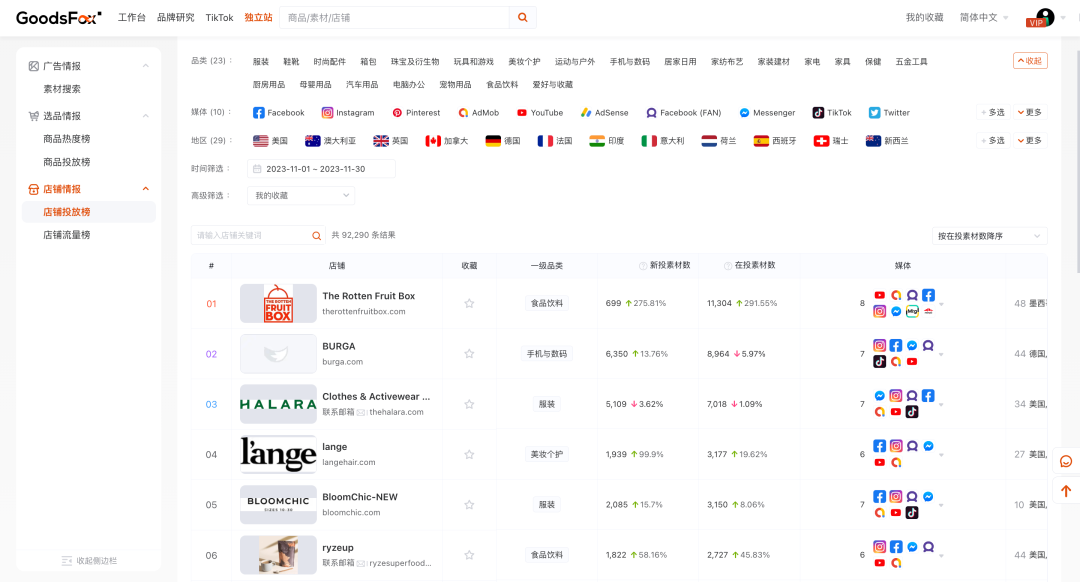The image size is (1080, 582).
Task: Filter region by Germany flag
Action: click(492, 141)
